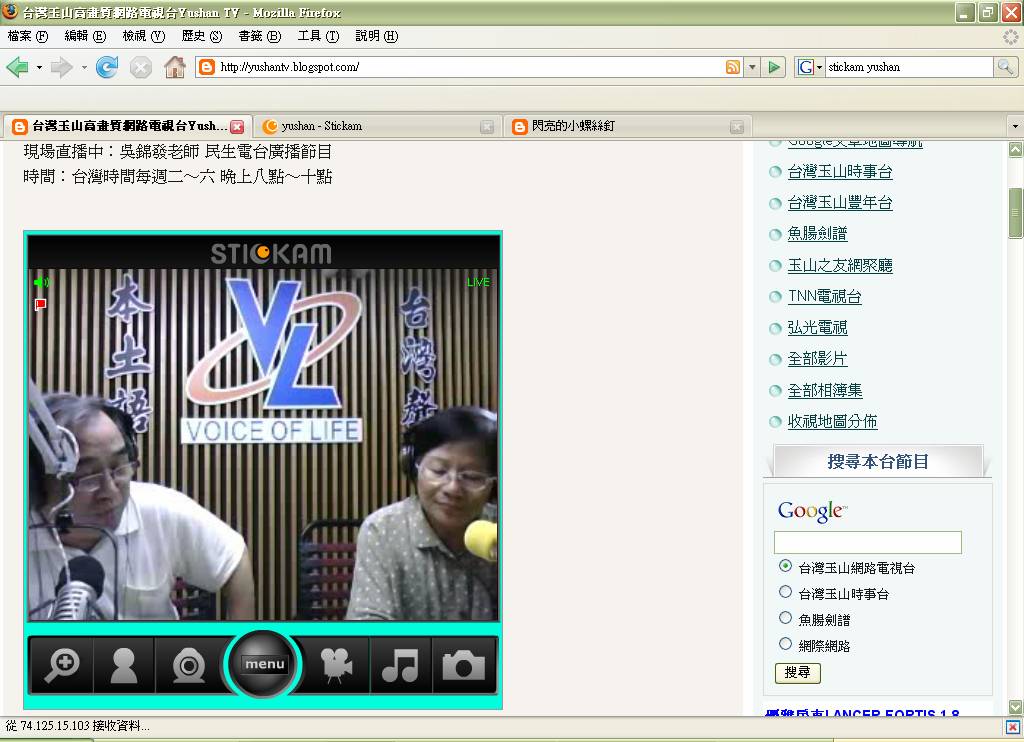The image size is (1024, 742).
Task: Select 台灣玉山時事台 radio button
Action: coord(786,592)
